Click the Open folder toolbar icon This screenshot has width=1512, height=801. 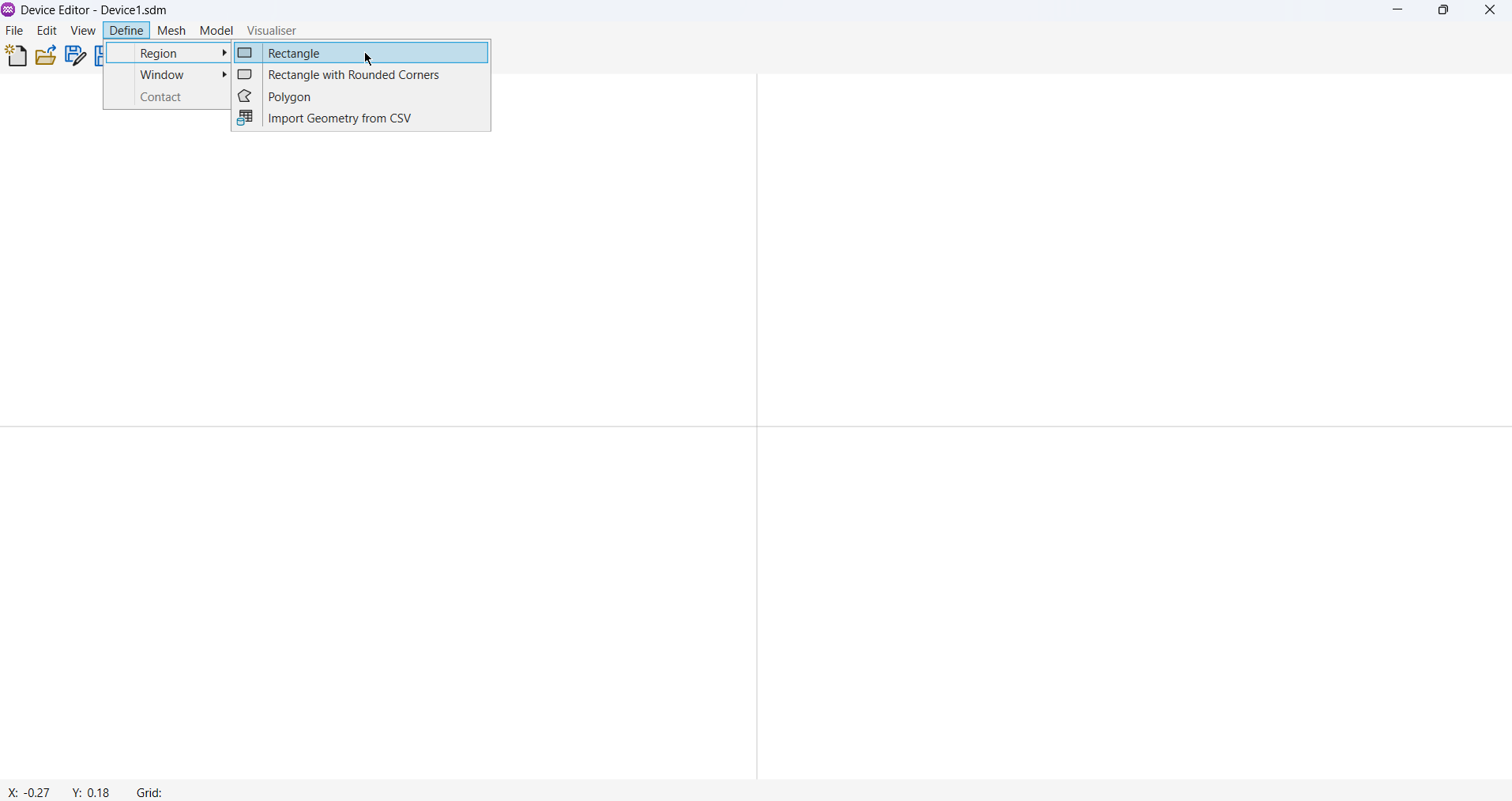(x=46, y=56)
